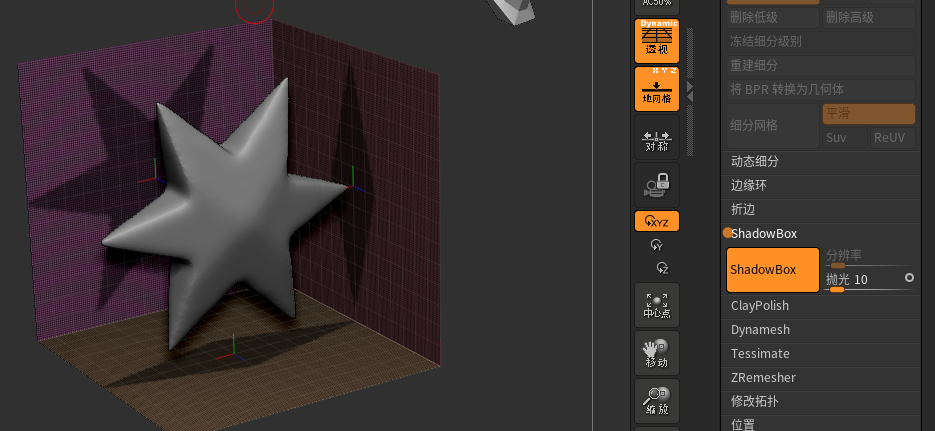This screenshot has height=431, width=935.
Task: Select the Y-axis rotation icon
Action: pyautogui.click(x=657, y=245)
